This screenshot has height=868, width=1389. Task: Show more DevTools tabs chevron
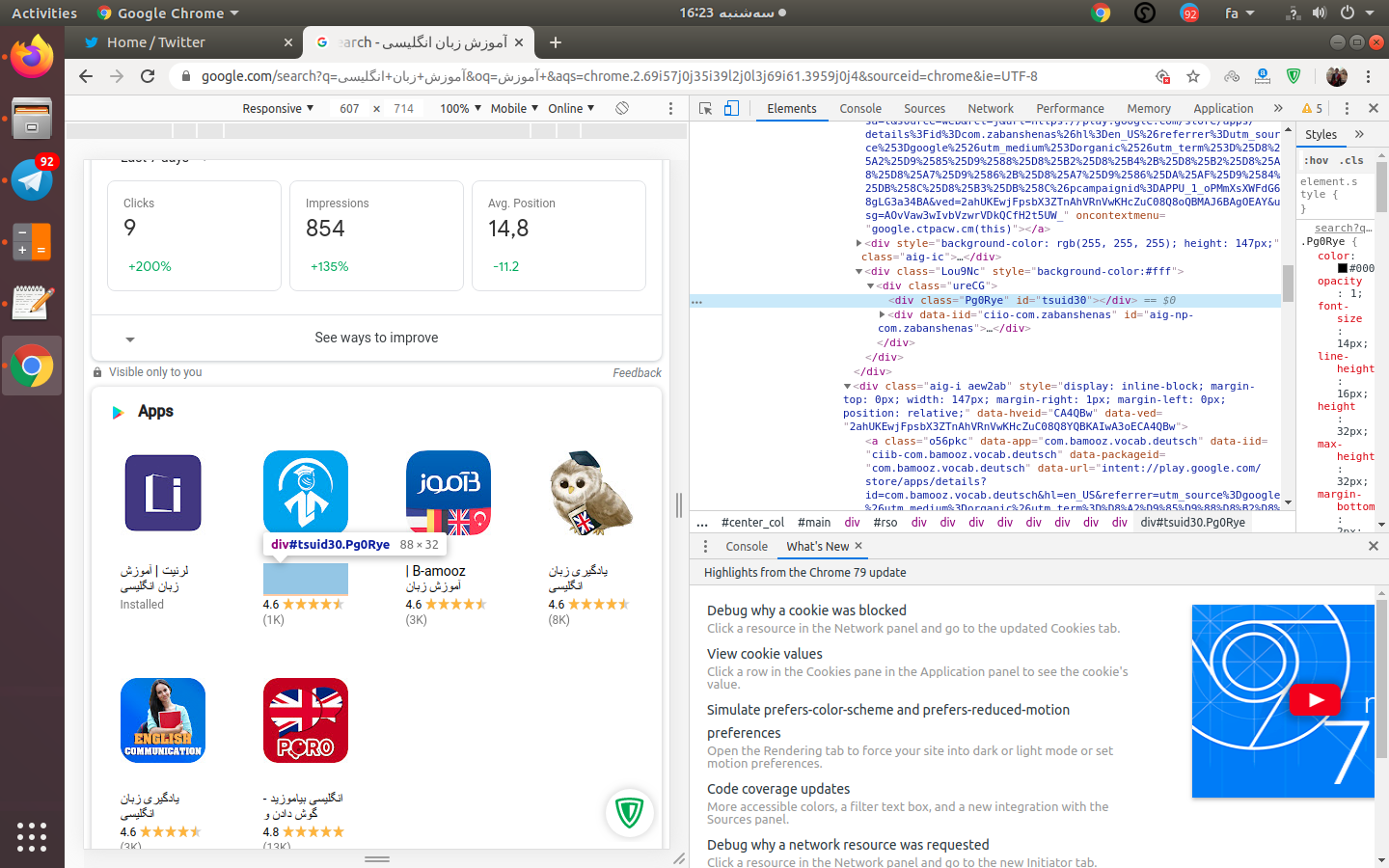(1278, 108)
